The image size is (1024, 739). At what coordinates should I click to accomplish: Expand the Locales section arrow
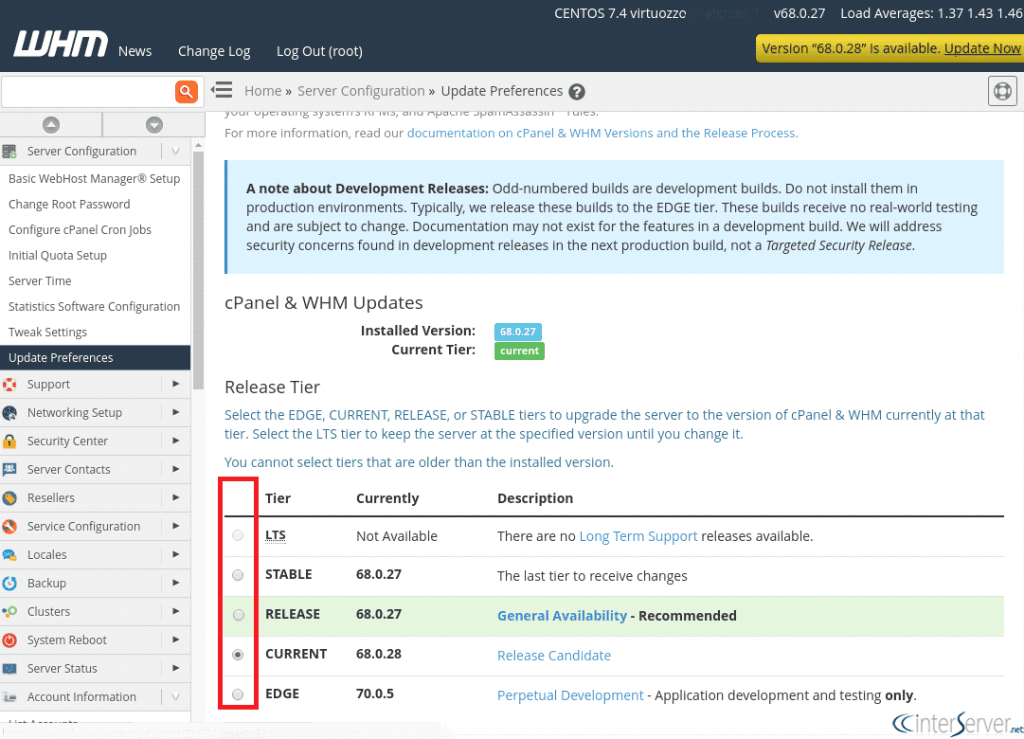(x=176, y=554)
